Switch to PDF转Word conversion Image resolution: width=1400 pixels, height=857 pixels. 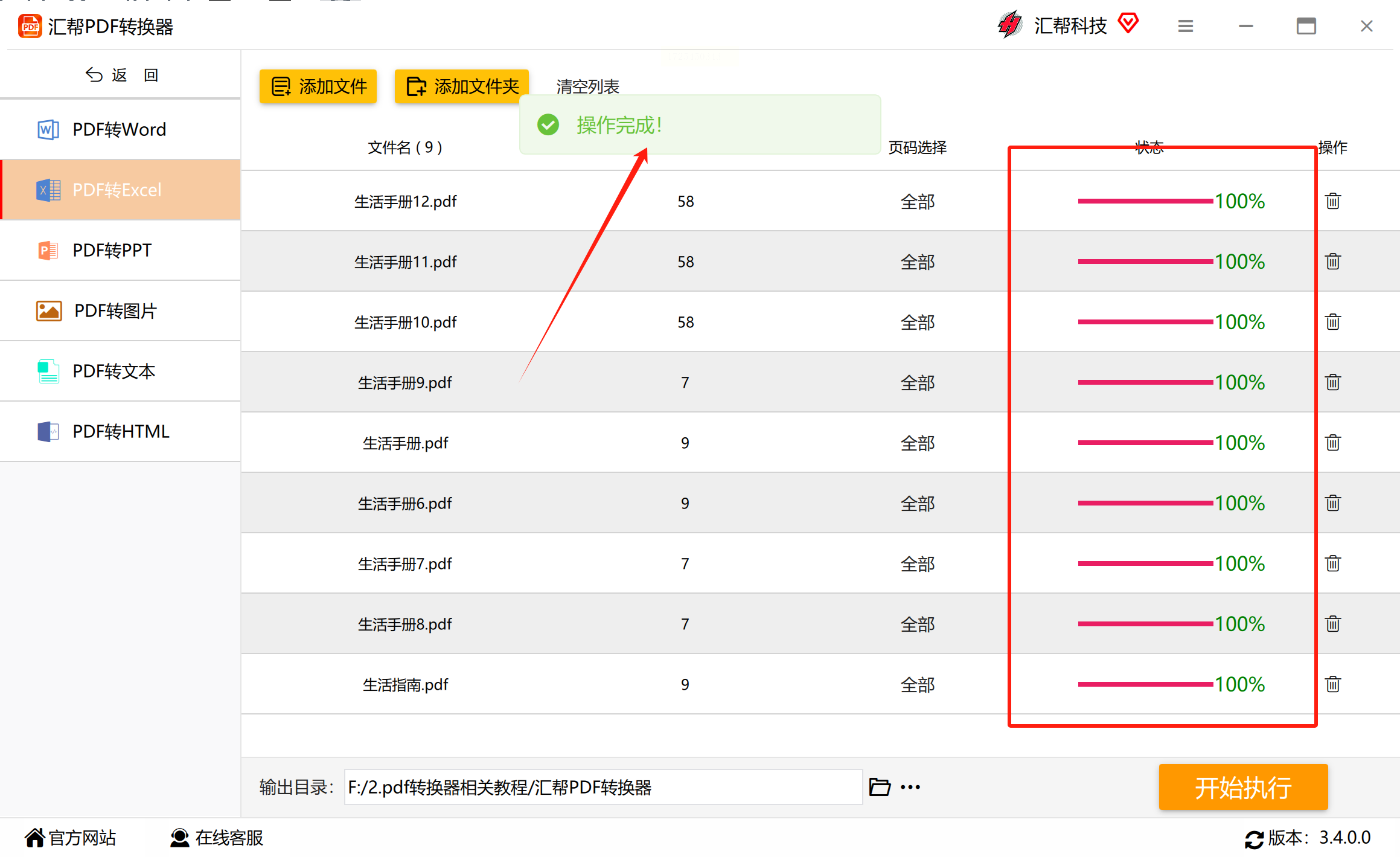(x=120, y=129)
